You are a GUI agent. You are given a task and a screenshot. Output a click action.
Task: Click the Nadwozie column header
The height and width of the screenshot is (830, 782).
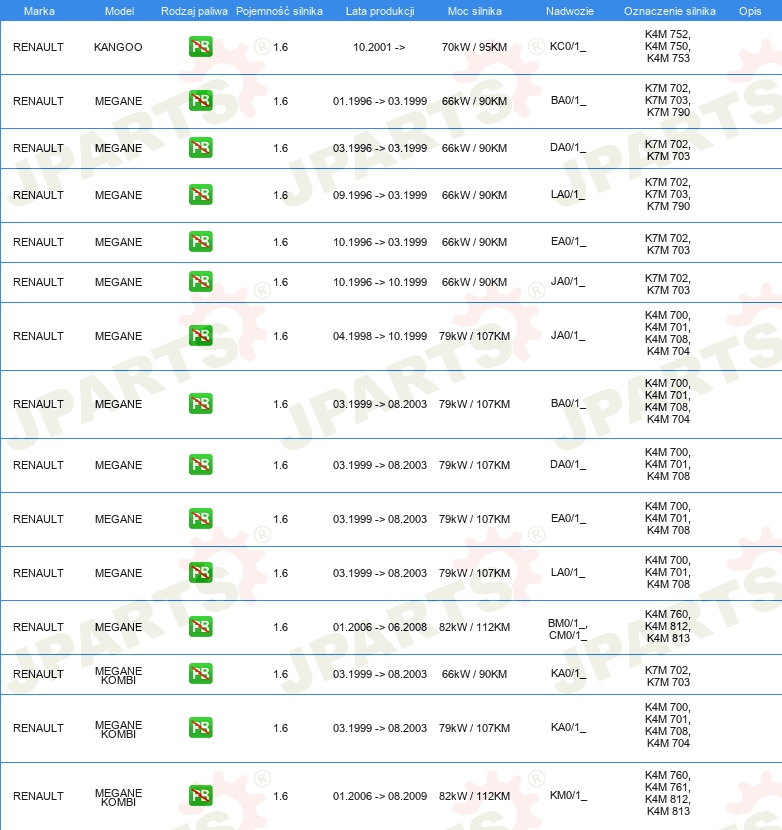click(570, 11)
